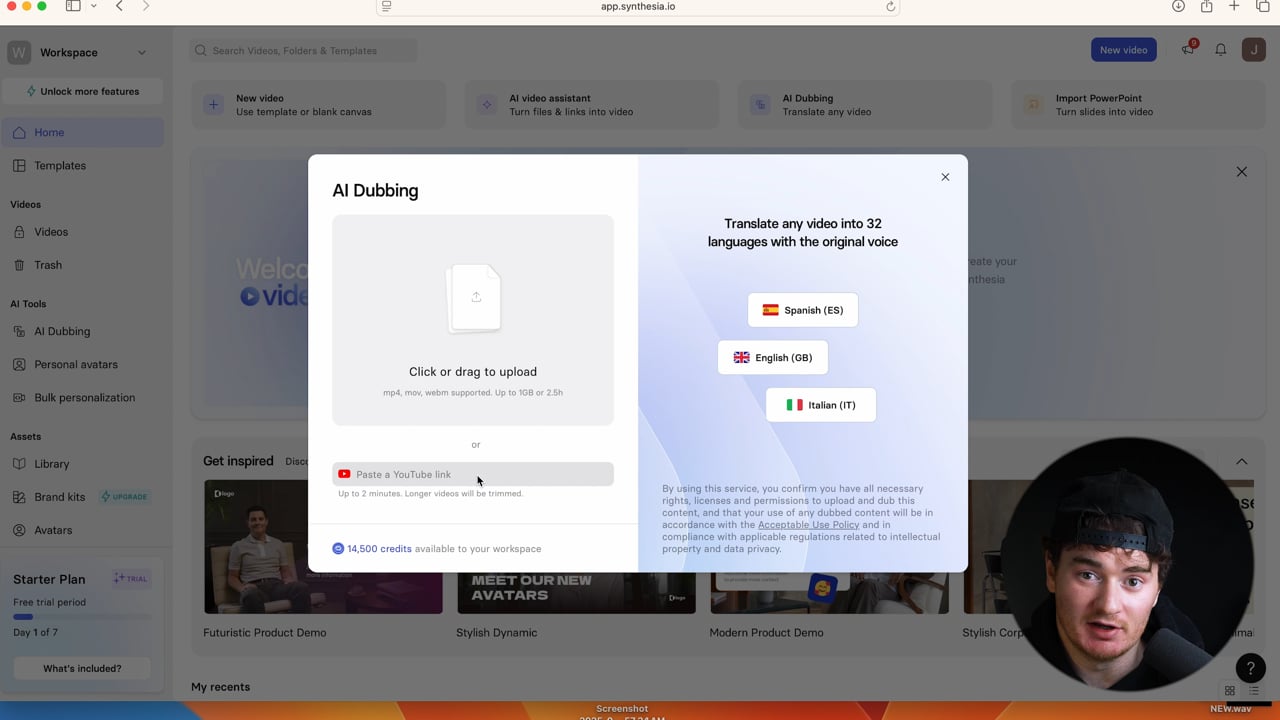Switch My recents to grid view
This screenshot has width=1280, height=720.
click(1230, 691)
